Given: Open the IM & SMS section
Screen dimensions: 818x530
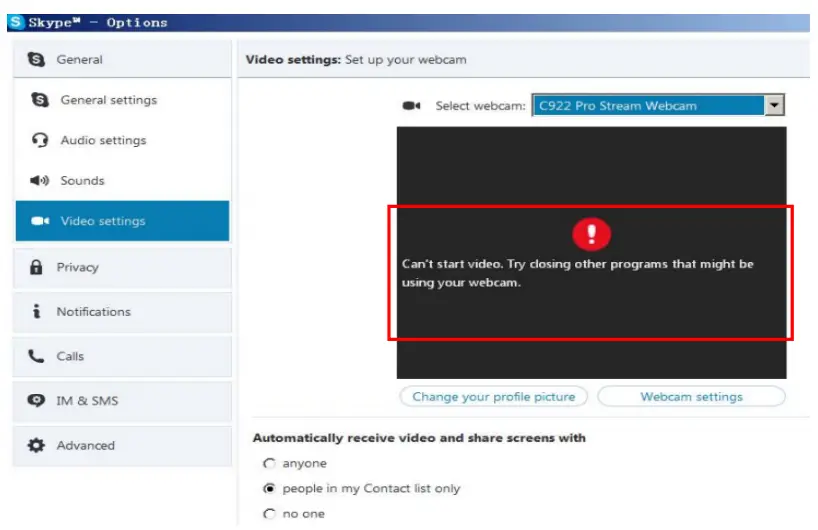Looking at the screenshot, I should [x=122, y=401].
